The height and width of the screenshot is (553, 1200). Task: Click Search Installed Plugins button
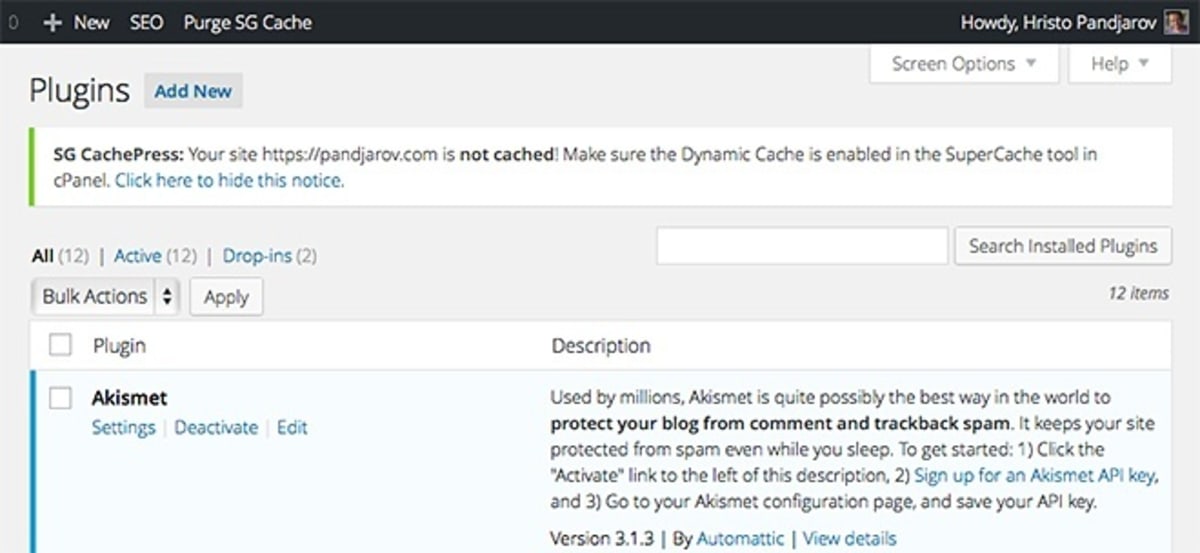1063,246
